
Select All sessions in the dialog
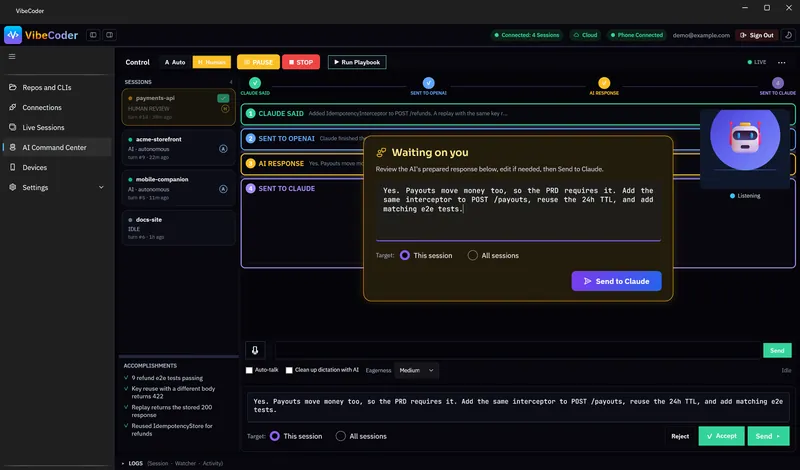coord(472,255)
